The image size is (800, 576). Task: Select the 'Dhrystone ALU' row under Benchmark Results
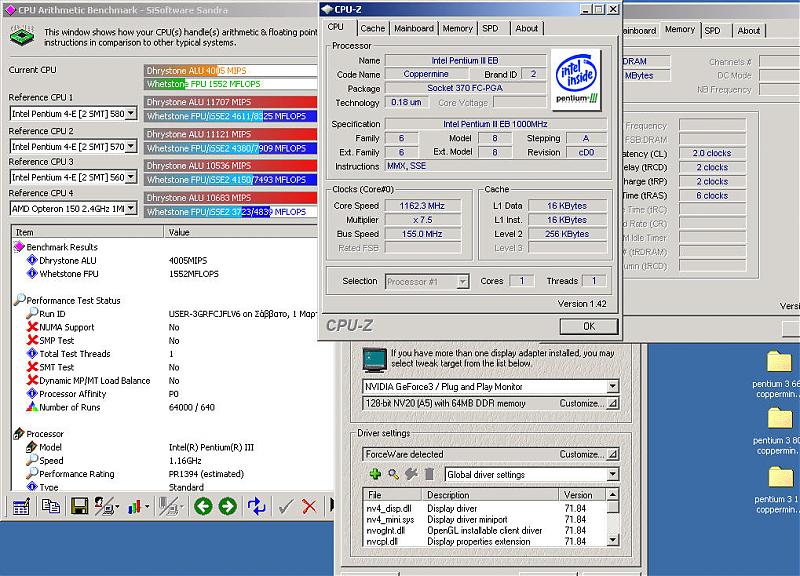pyautogui.click(x=67, y=260)
